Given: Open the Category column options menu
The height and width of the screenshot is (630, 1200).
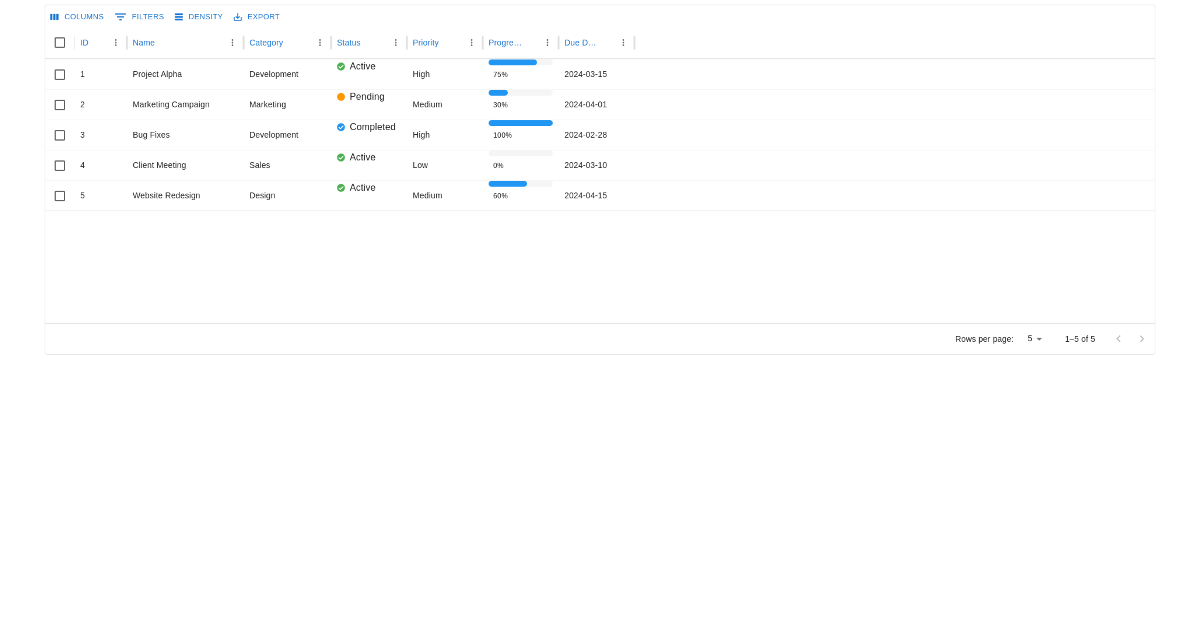Looking at the screenshot, I should point(320,43).
